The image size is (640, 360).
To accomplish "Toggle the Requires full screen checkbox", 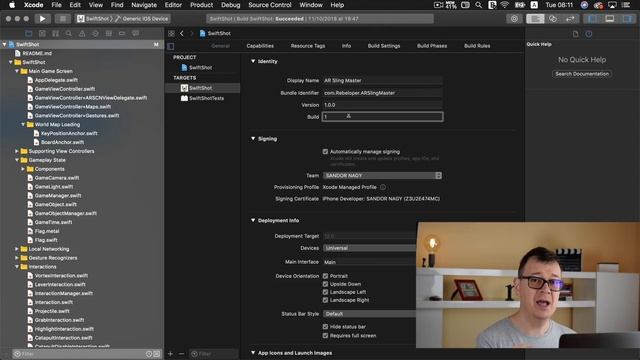I will [325, 336].
